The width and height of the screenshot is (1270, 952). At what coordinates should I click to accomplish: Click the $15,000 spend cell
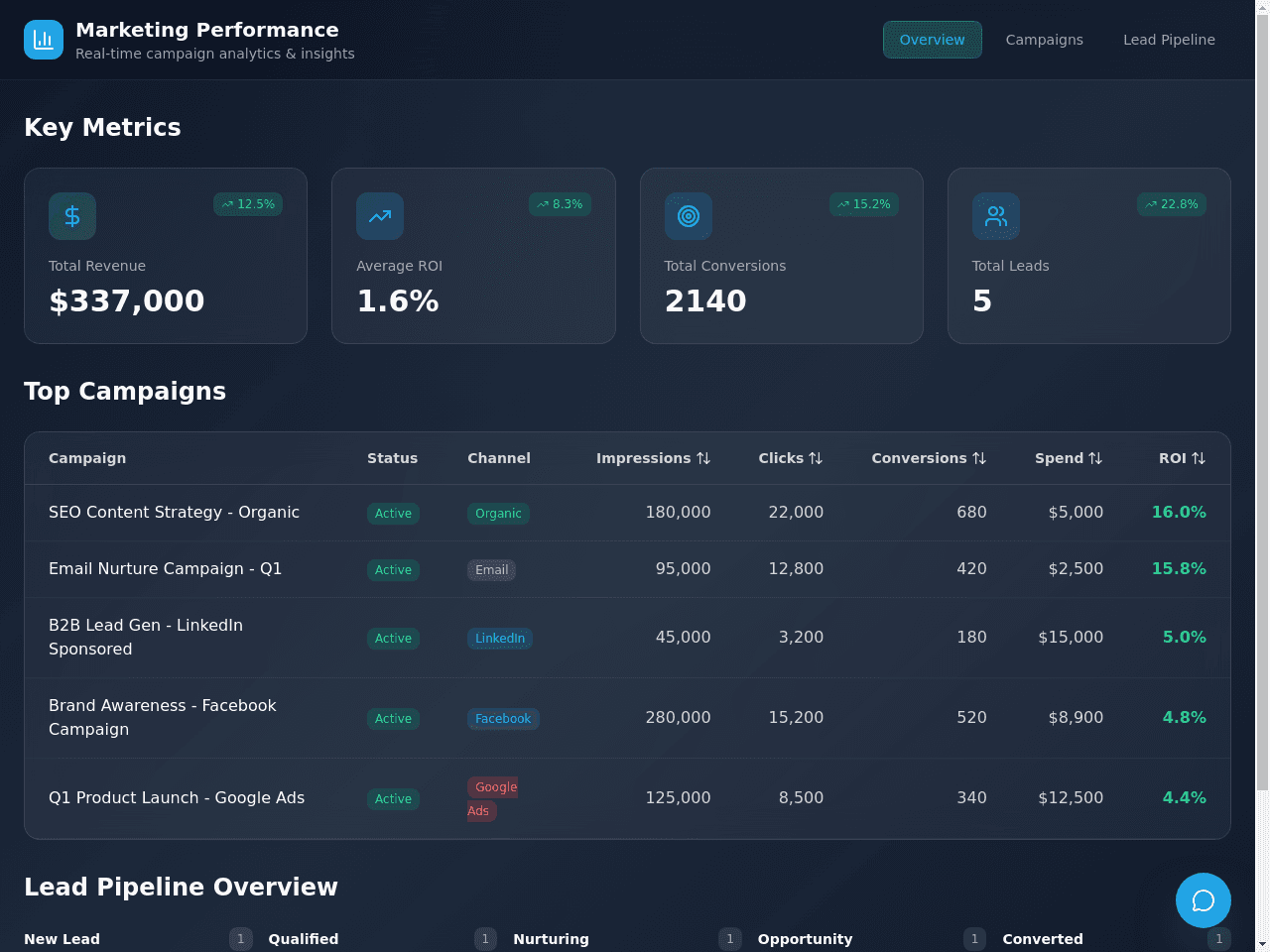coord(1071,638)
